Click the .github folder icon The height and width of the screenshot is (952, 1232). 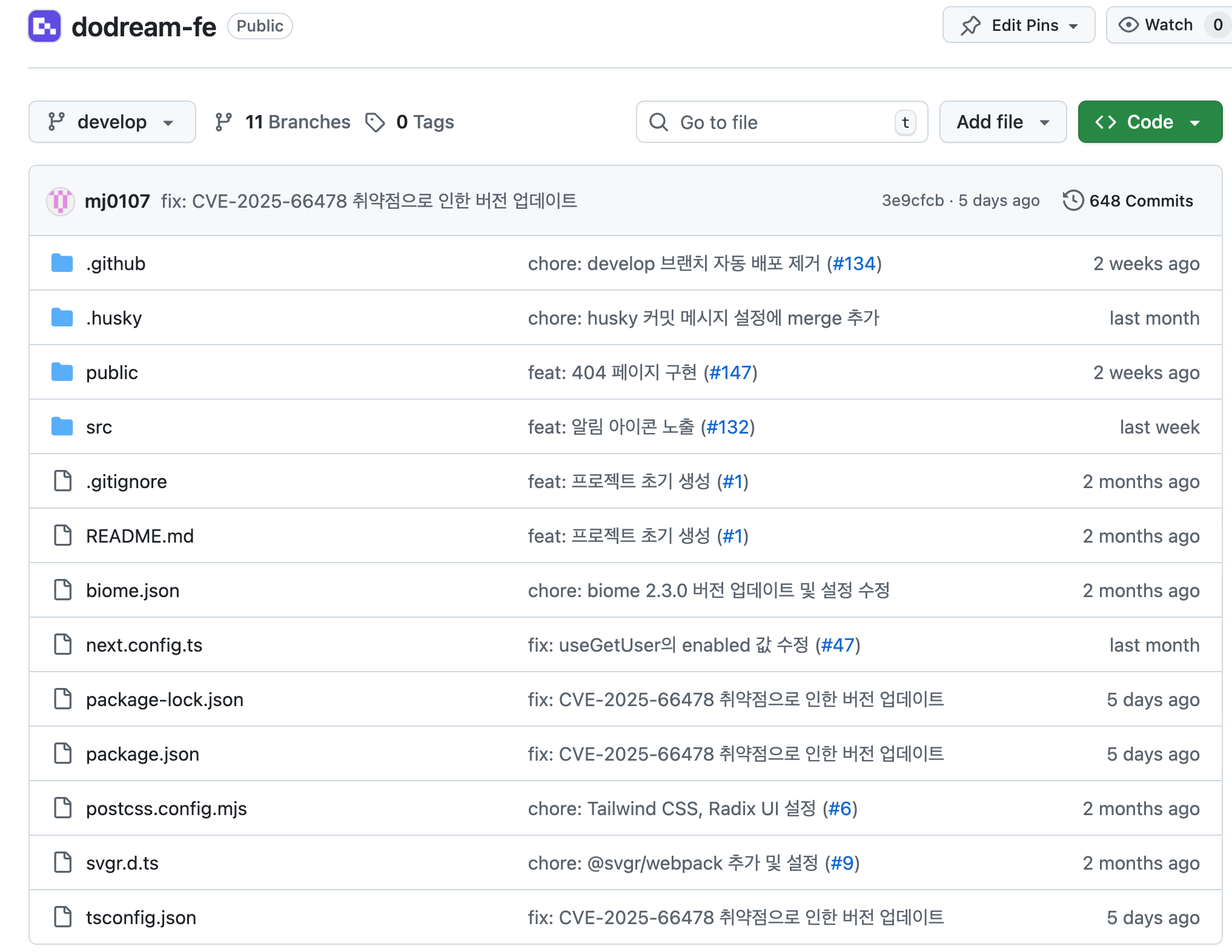pos(62,263)
